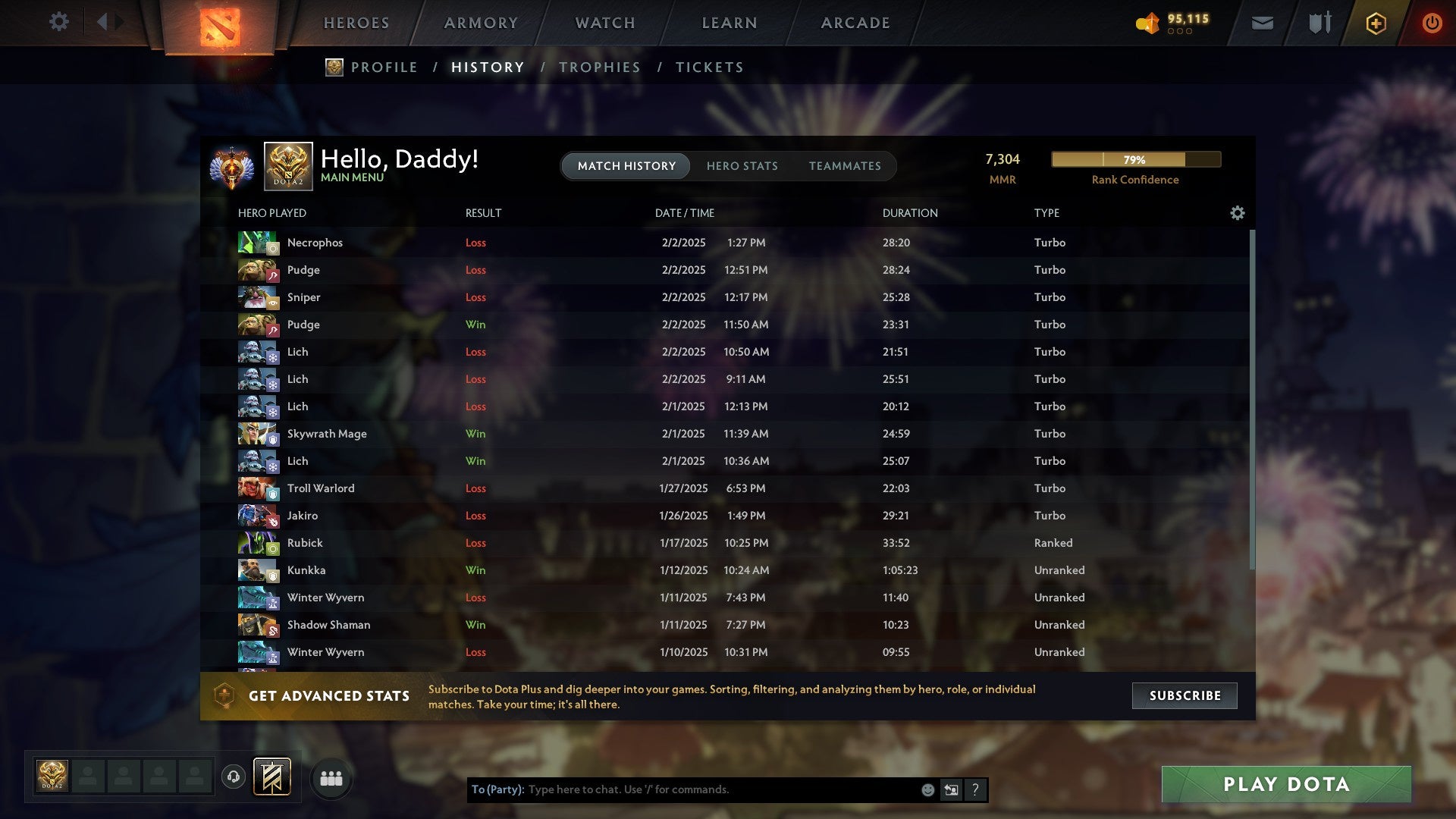Open the Heroes menu

(x=356, y=23)
